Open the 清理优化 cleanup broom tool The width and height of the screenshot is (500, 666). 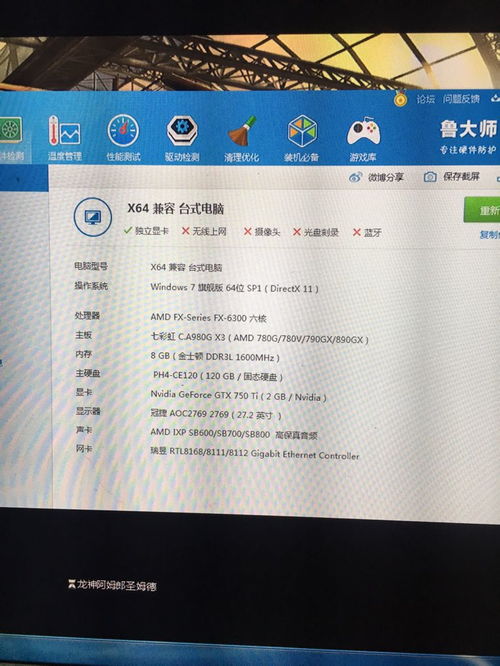(241, 139)
